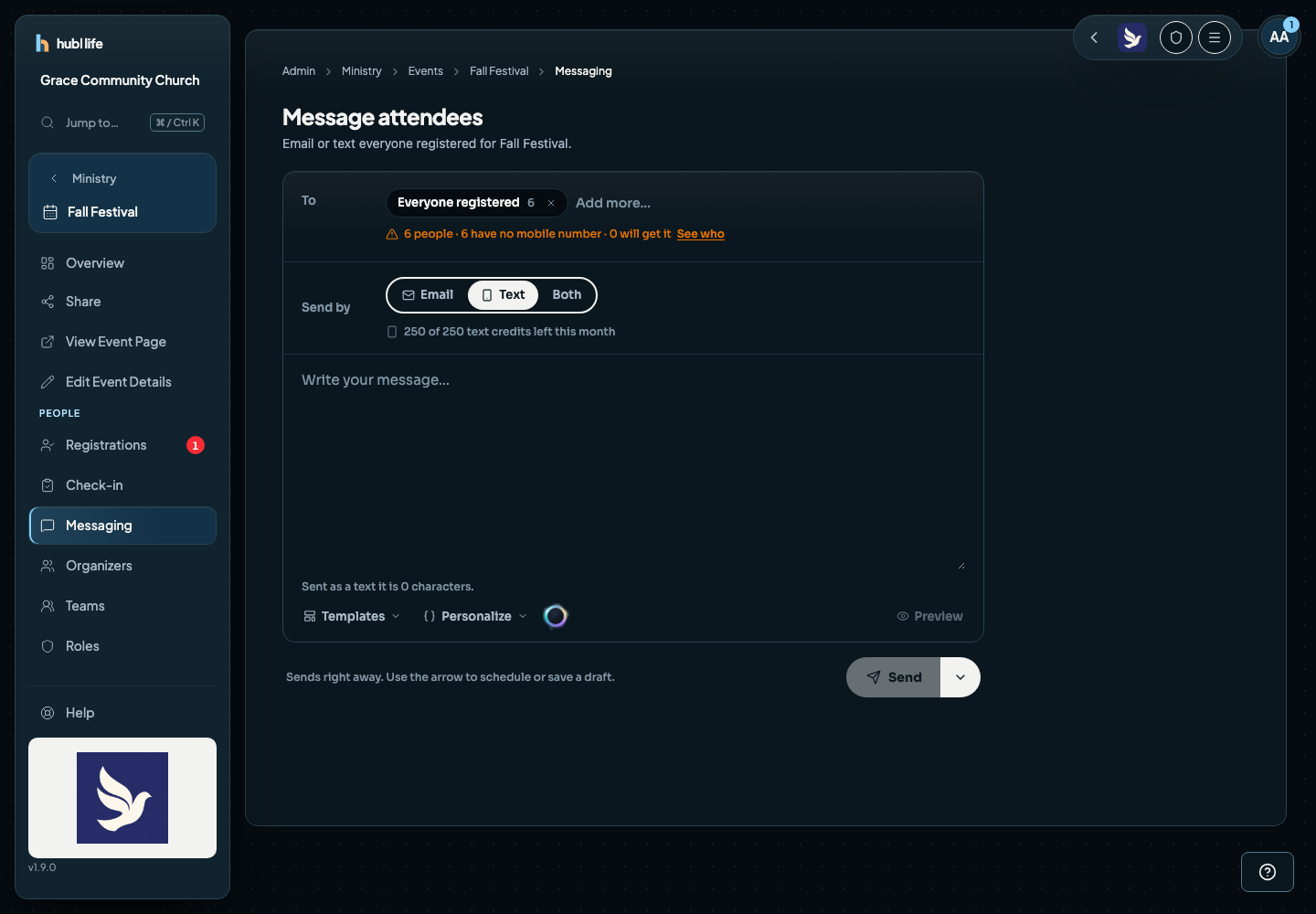
Task: Click the warning triangle icon
Action: [x=392, y=234]
